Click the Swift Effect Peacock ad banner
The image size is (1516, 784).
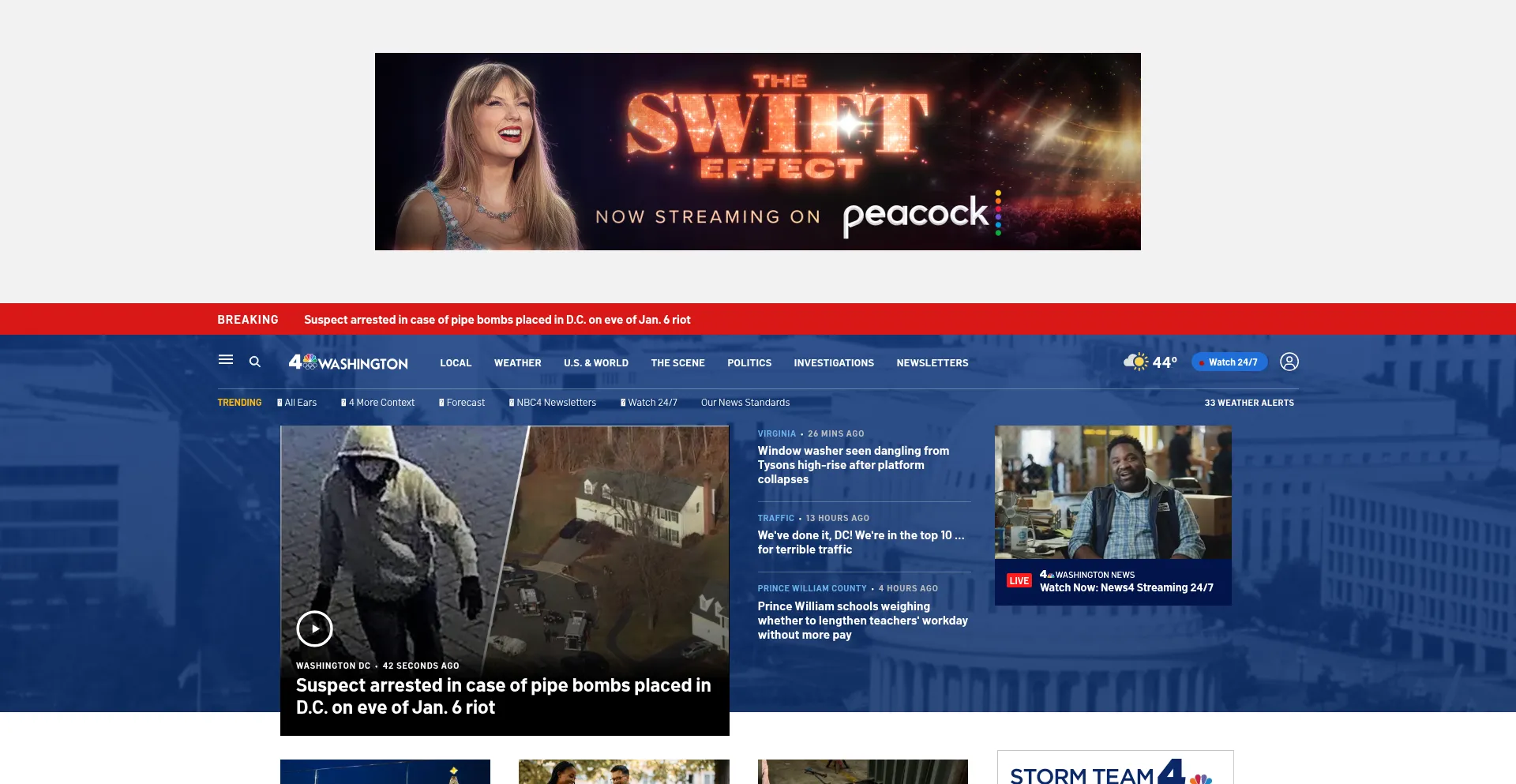757,152
